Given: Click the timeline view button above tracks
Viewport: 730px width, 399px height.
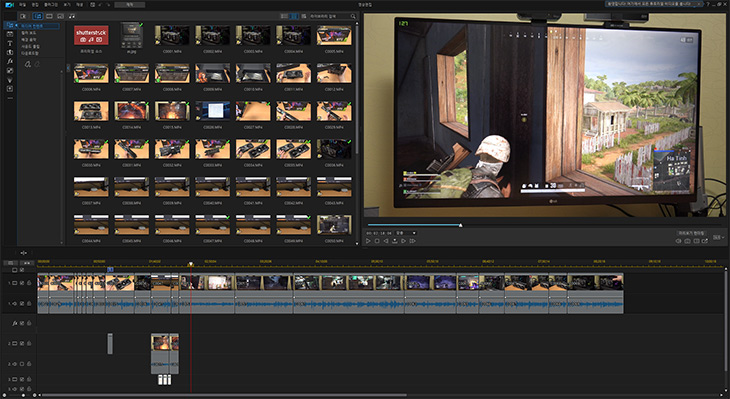Looking at the screenshot, I should click(x=27, y=263).
